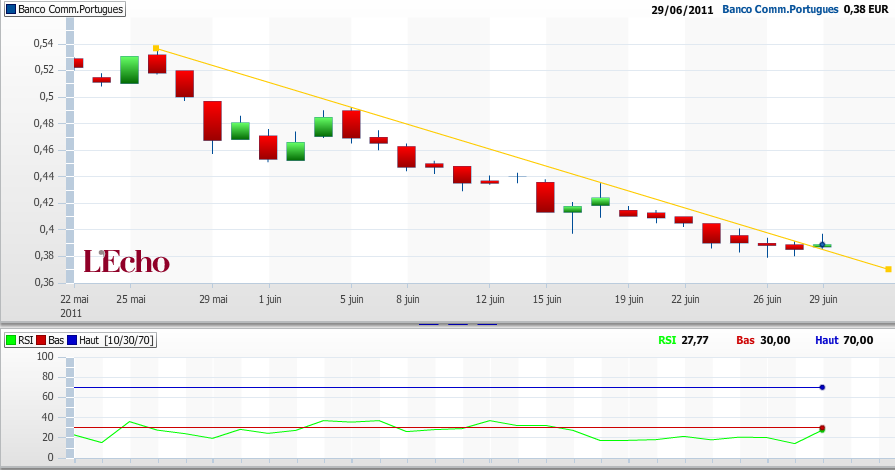Grab the yellow trendline start handle
The image size is (895, 470).
tap(156, 49)
